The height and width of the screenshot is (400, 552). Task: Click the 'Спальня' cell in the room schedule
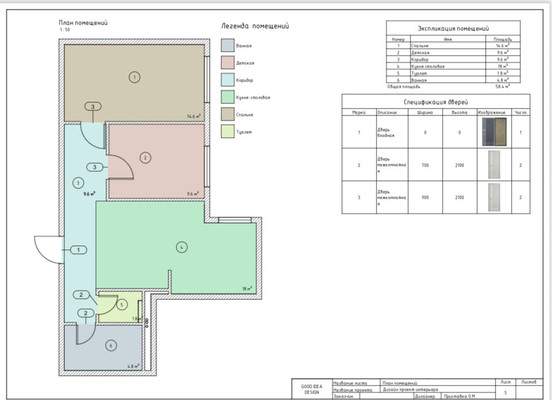pos(448,46)
